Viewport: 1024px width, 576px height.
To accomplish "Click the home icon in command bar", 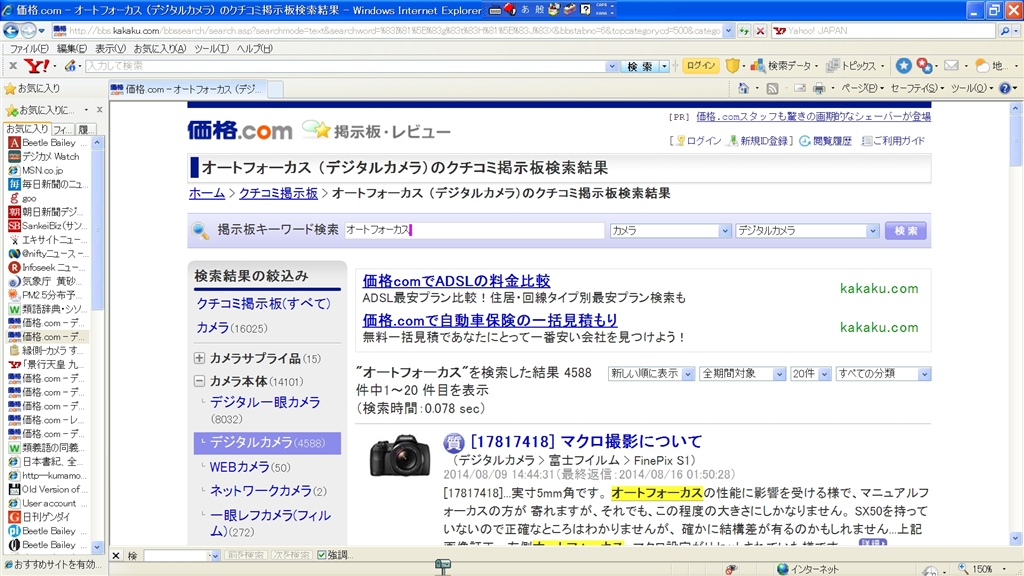I will [743, 88].
